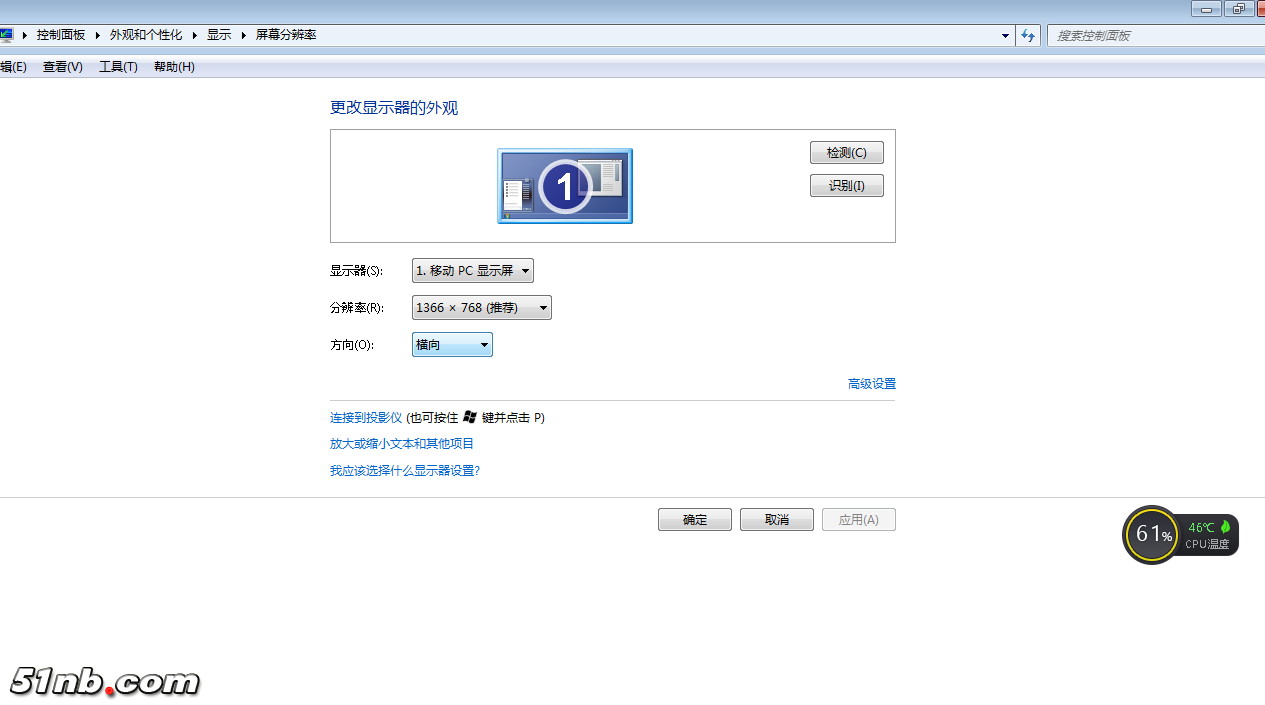The height and width of the screenshot is (705, 1265).
Task: Click the 61% memory usage floating circle
Action: (x=1152, y=535)
